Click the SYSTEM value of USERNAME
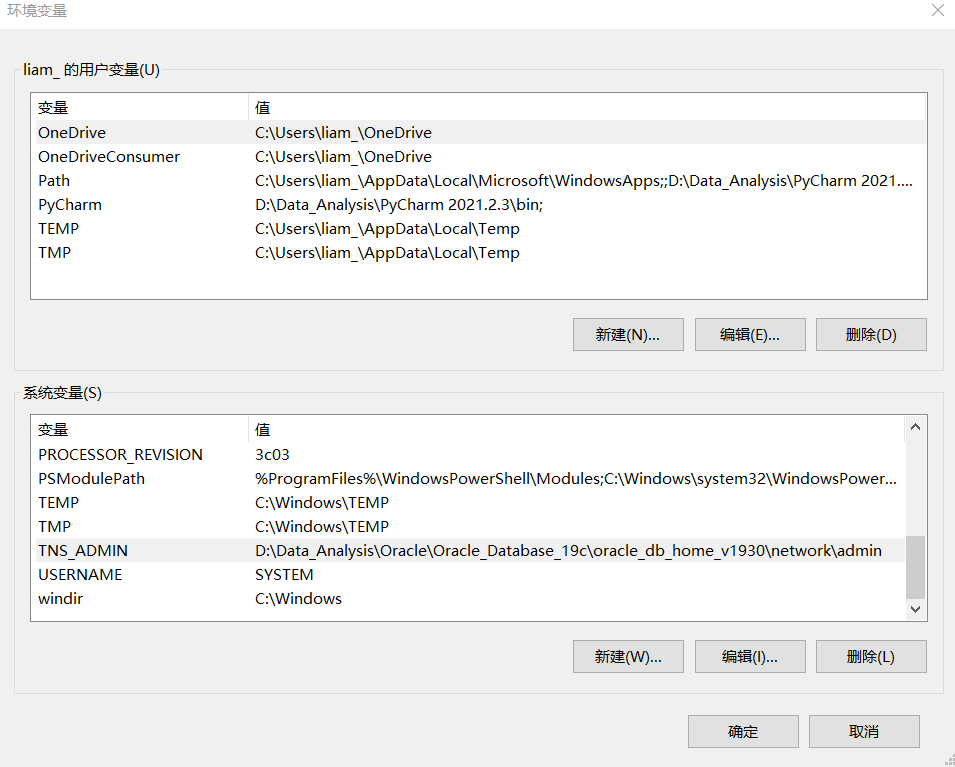Viewport: 955px width, 767px height. (284, 574)
